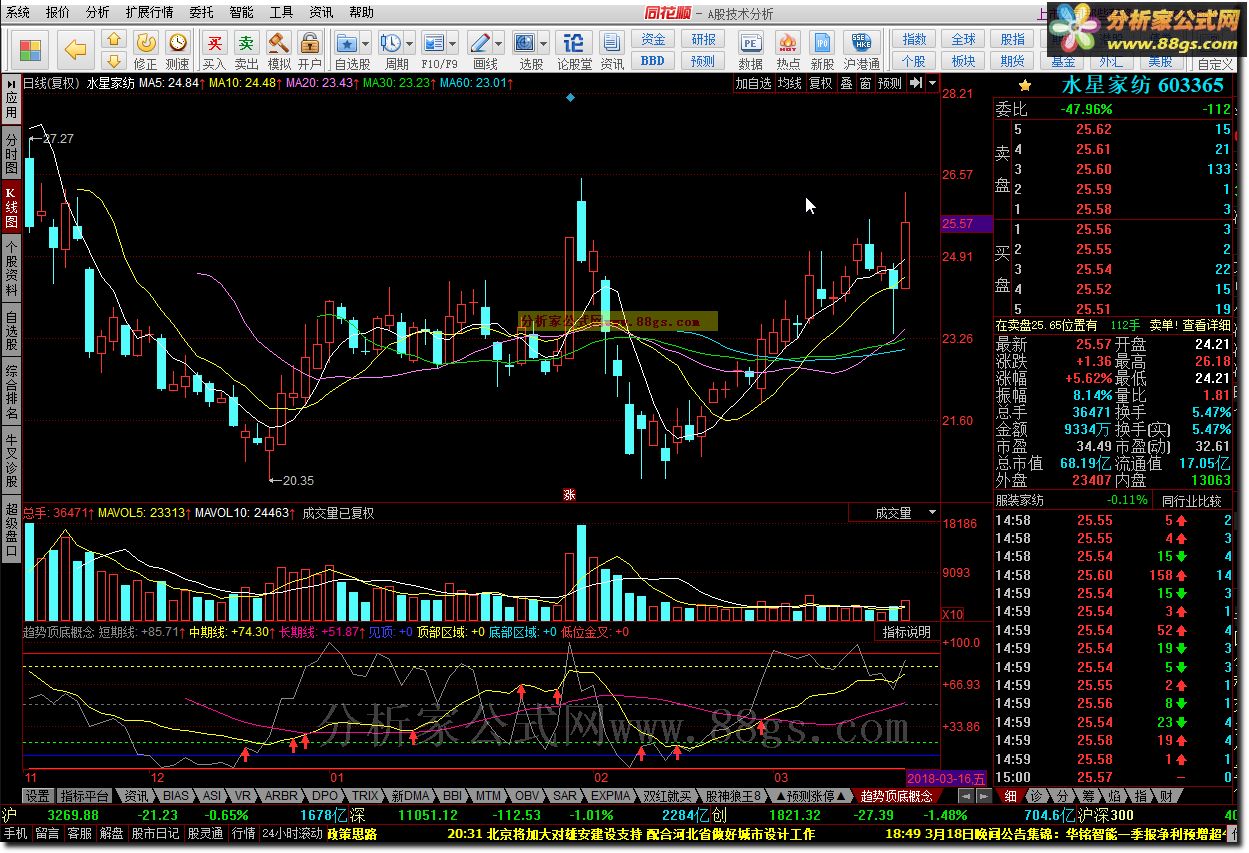
Task: Open the 报价 menu
Action: [58, 12]
